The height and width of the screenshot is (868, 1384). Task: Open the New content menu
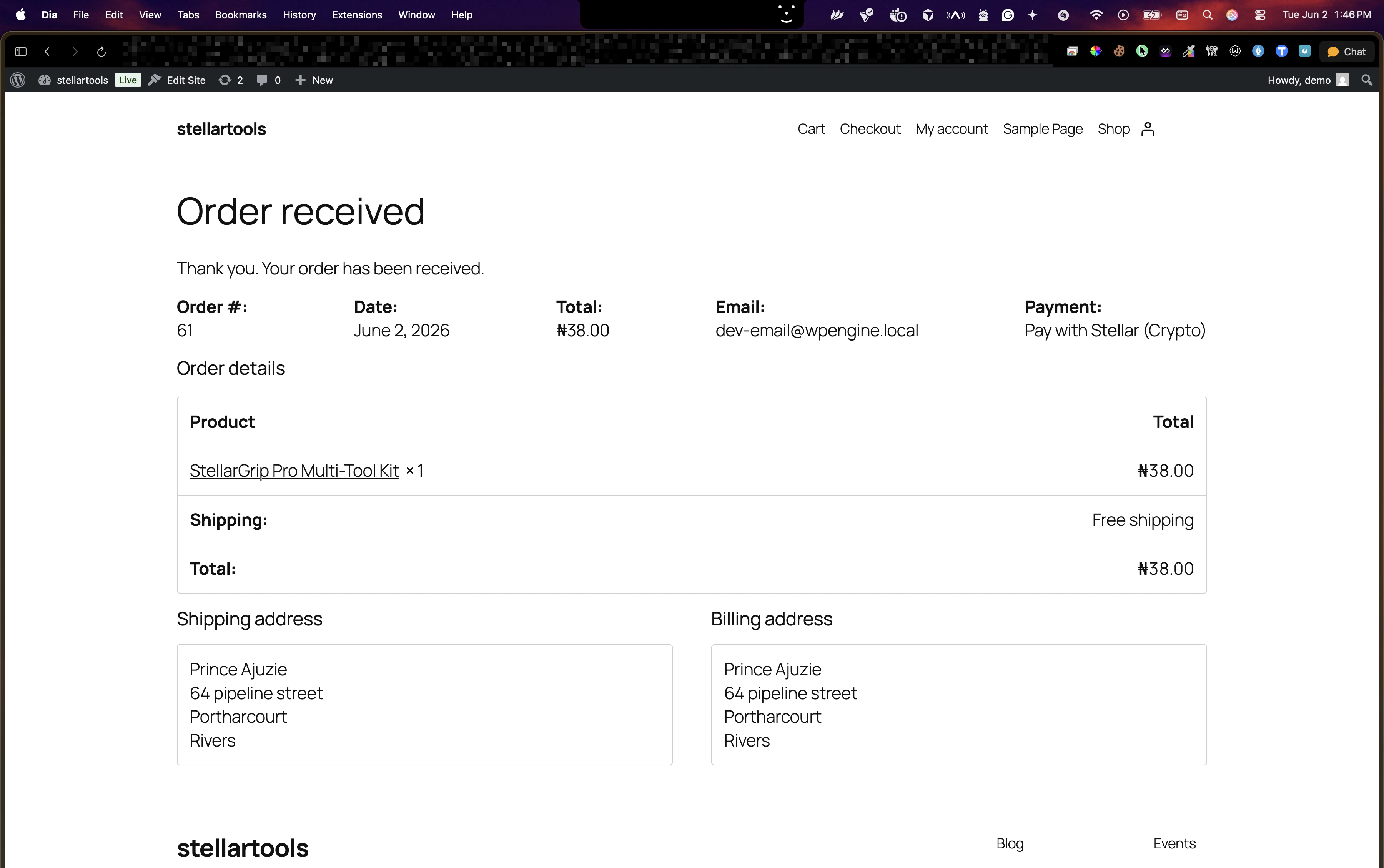(x=314, y=80)
